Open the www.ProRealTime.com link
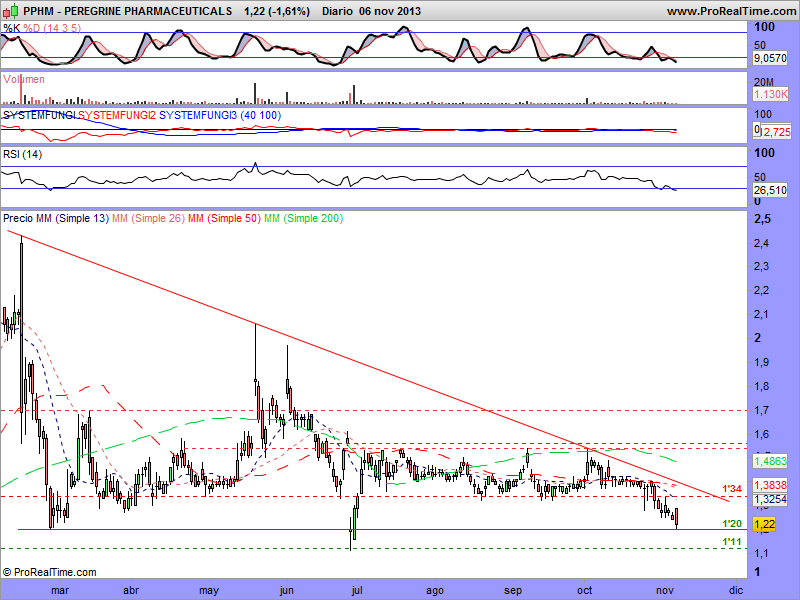The height and width of the screenshot is (600, 800). [x=732, y=11]
